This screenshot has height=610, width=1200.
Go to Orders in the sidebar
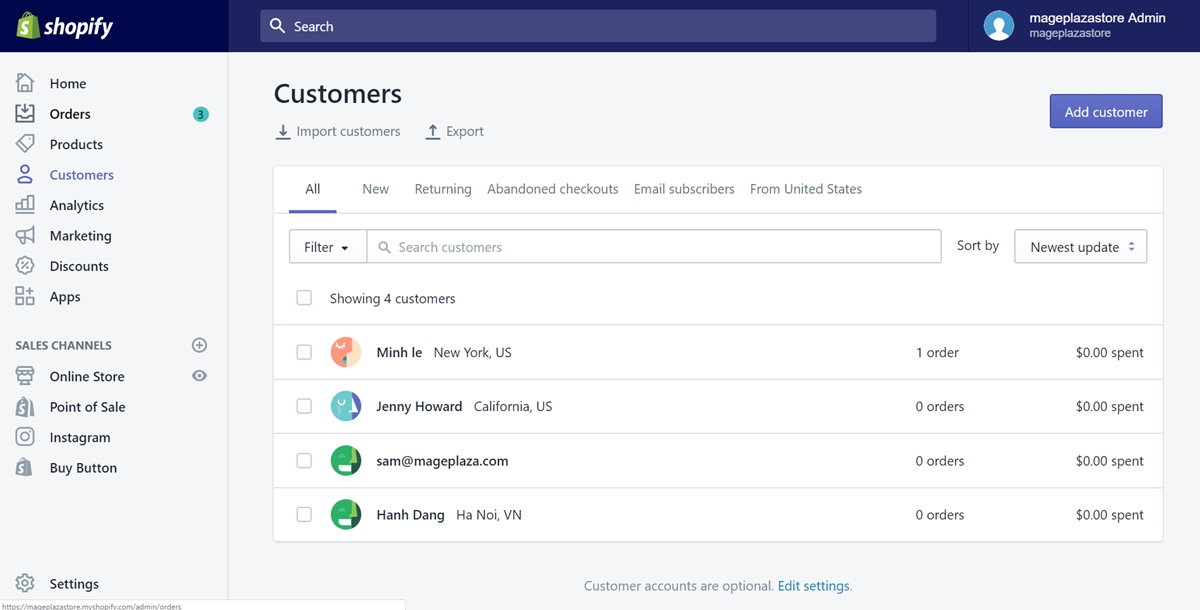pyautogui.click(x=70, y=114)
